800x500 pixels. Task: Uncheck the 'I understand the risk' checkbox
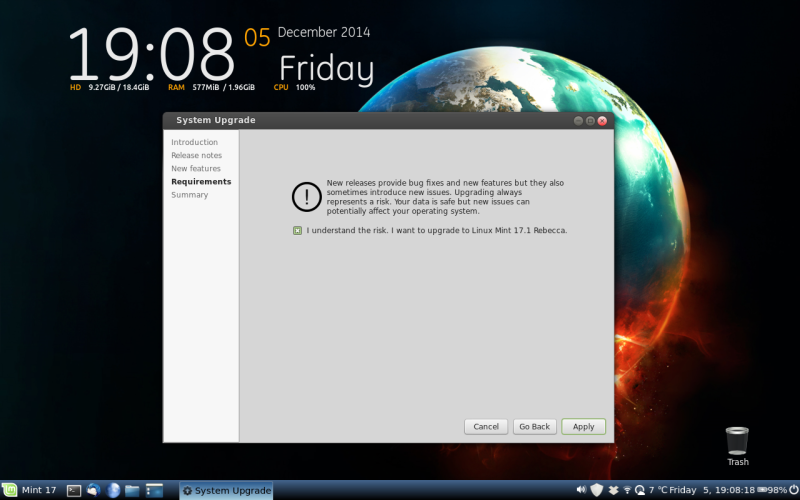coord(298,230)
